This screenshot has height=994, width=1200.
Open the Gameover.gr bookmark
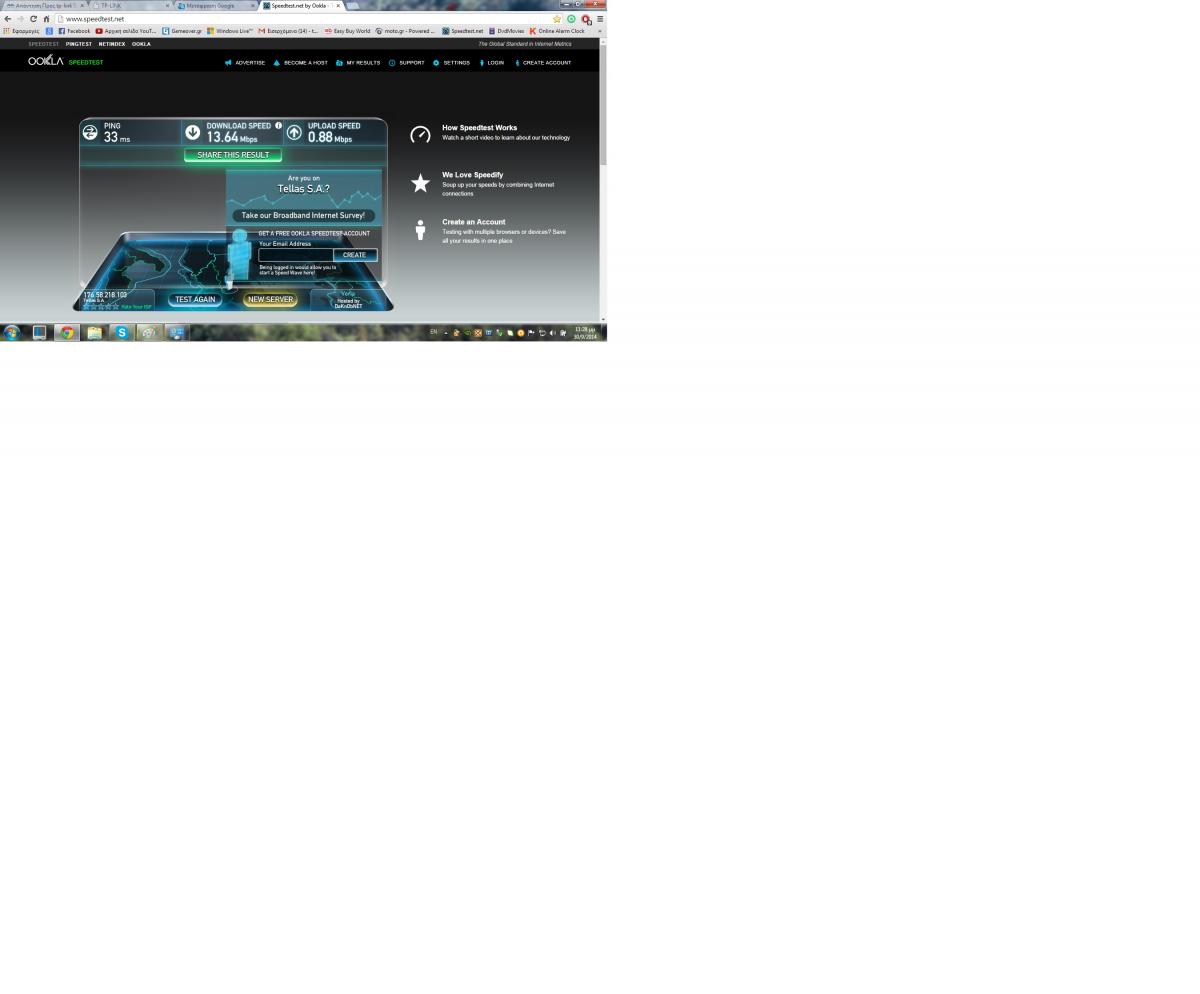(x=182, y=31)
